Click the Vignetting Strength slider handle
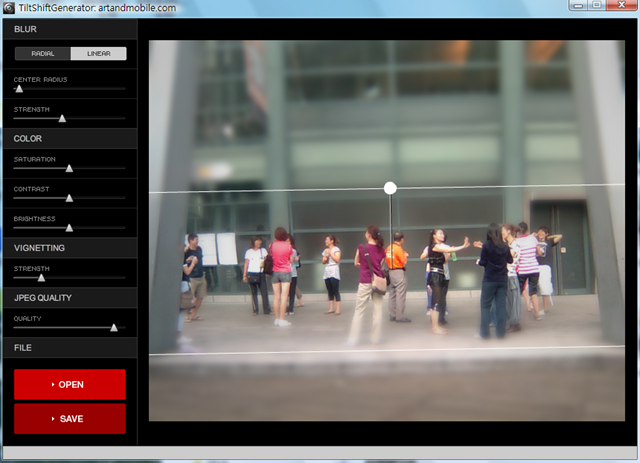This screenshot has width=640, height=463. 41,278
